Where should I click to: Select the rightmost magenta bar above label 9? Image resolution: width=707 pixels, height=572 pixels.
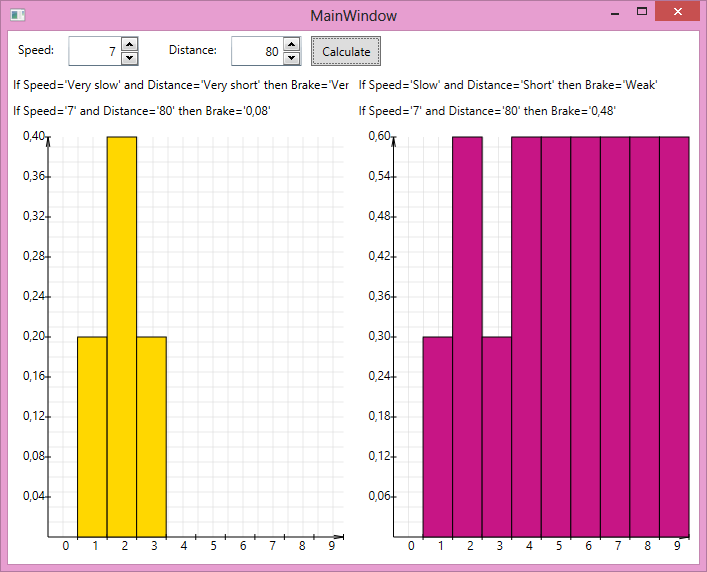(x=674, y=336)
